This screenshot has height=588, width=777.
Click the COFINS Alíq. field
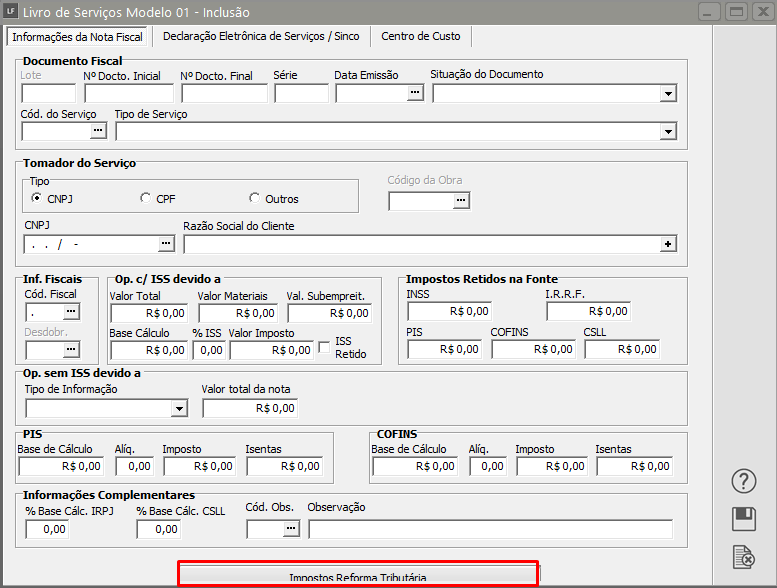489,466
